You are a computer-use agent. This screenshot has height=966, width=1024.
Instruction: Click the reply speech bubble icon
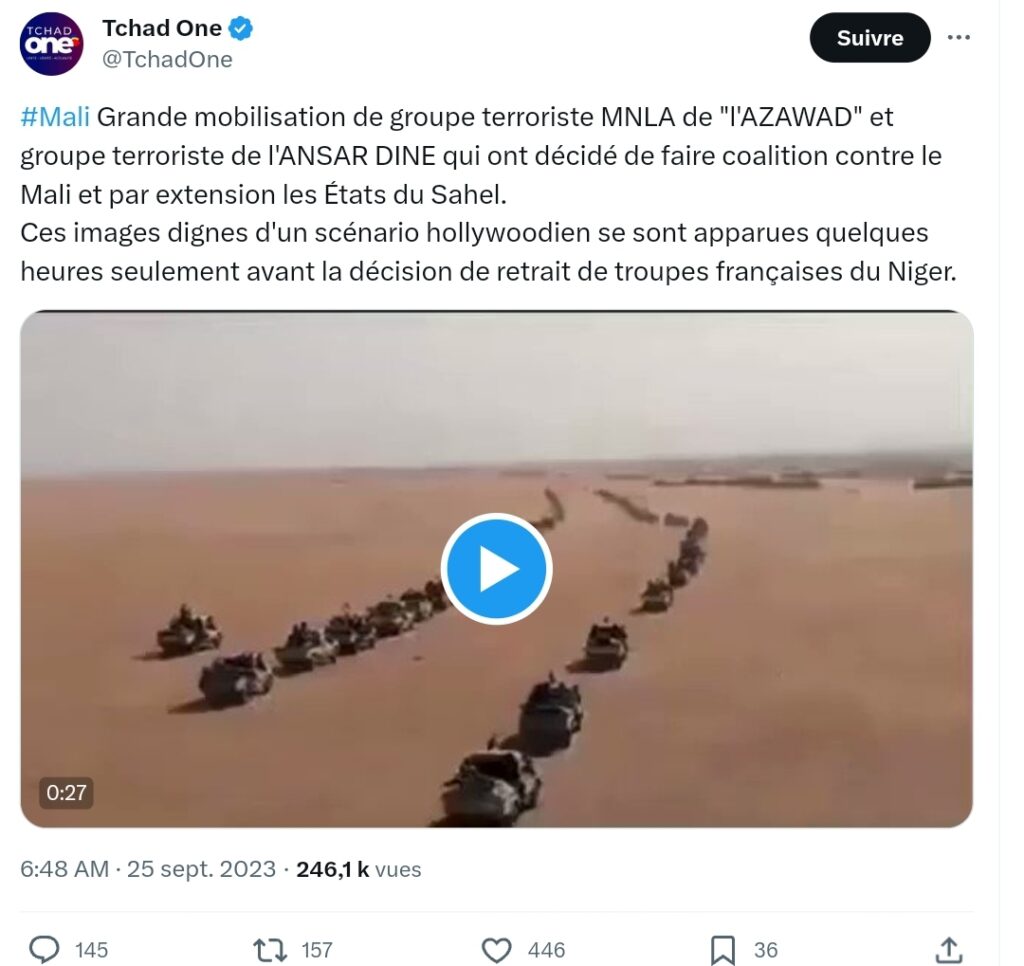pos(44,950)
